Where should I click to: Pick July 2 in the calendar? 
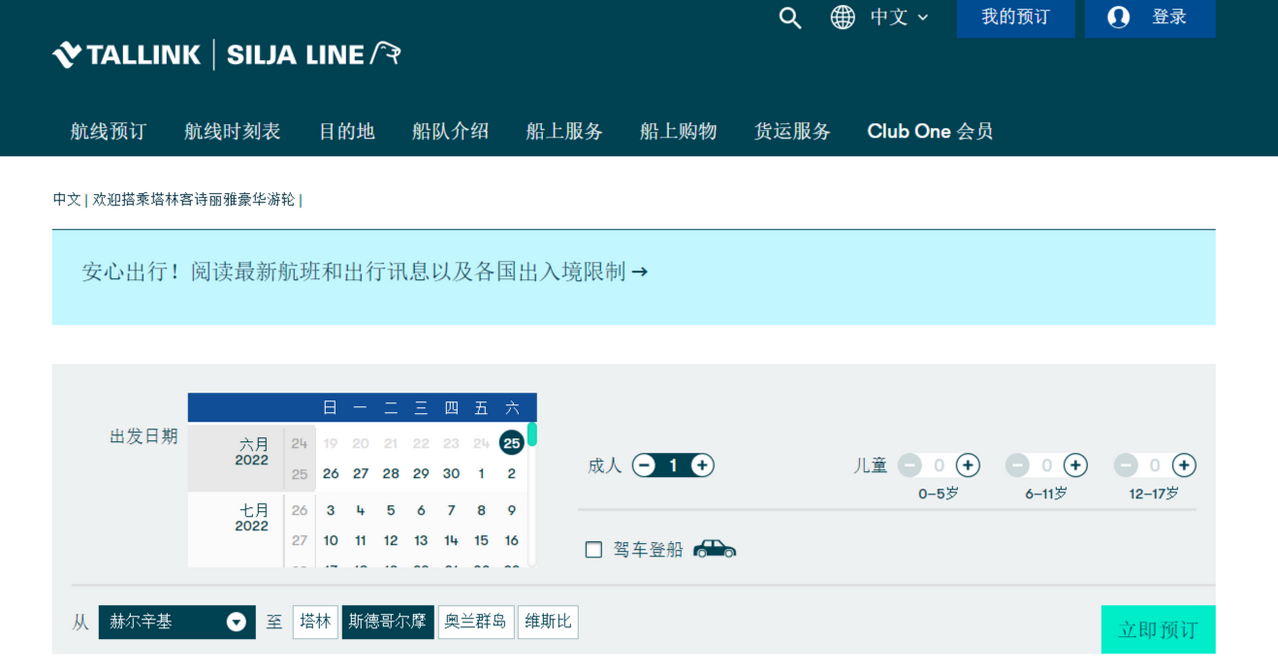click(511, 474)
